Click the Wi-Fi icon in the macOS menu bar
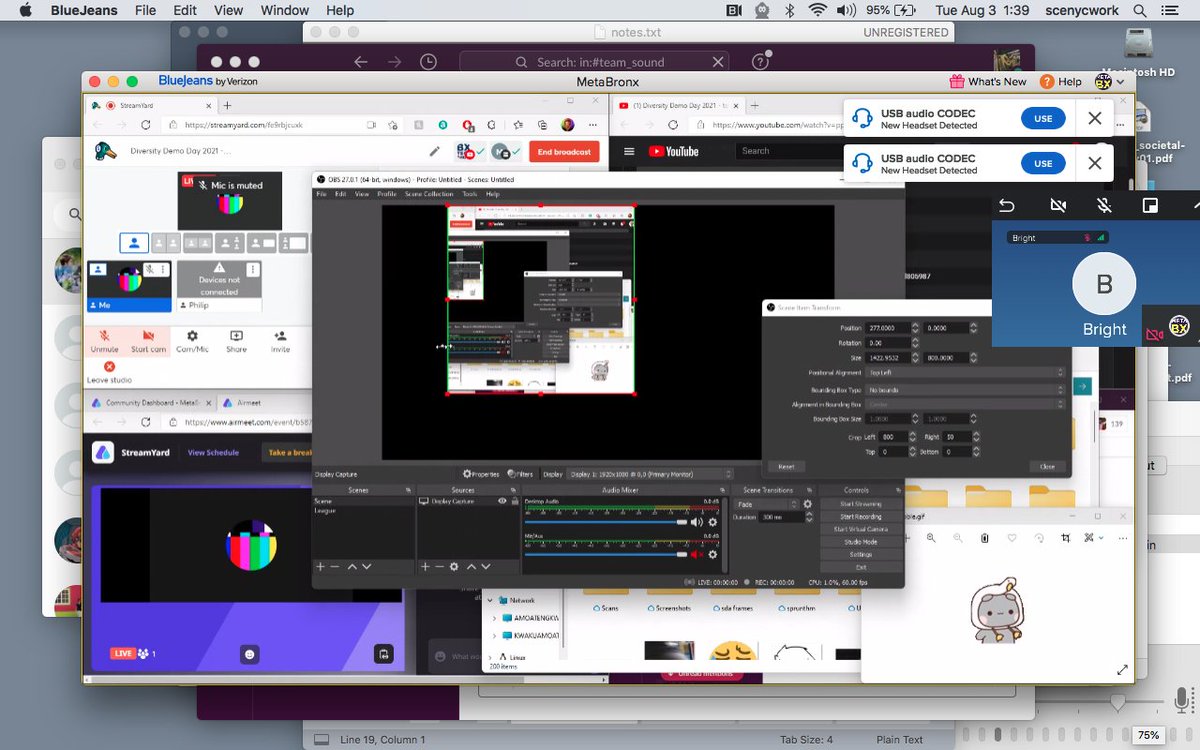The width and height of the screenshot is (1200, 750). [818, 10]
